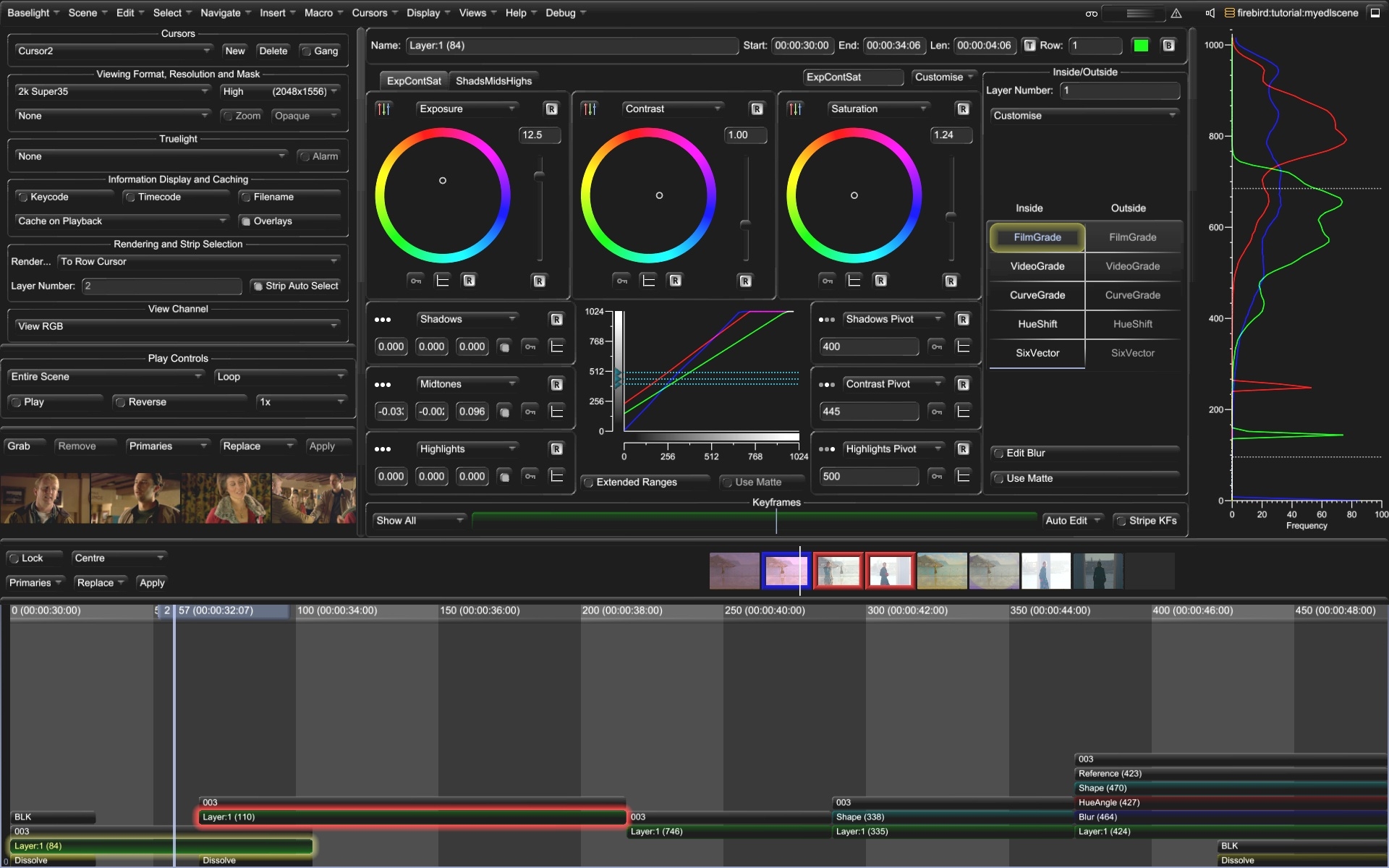This screenshot has height=868, width=1389.
Task: Open the Viewing Format dropdown showing 2k Super35
Action: (112, 91)
